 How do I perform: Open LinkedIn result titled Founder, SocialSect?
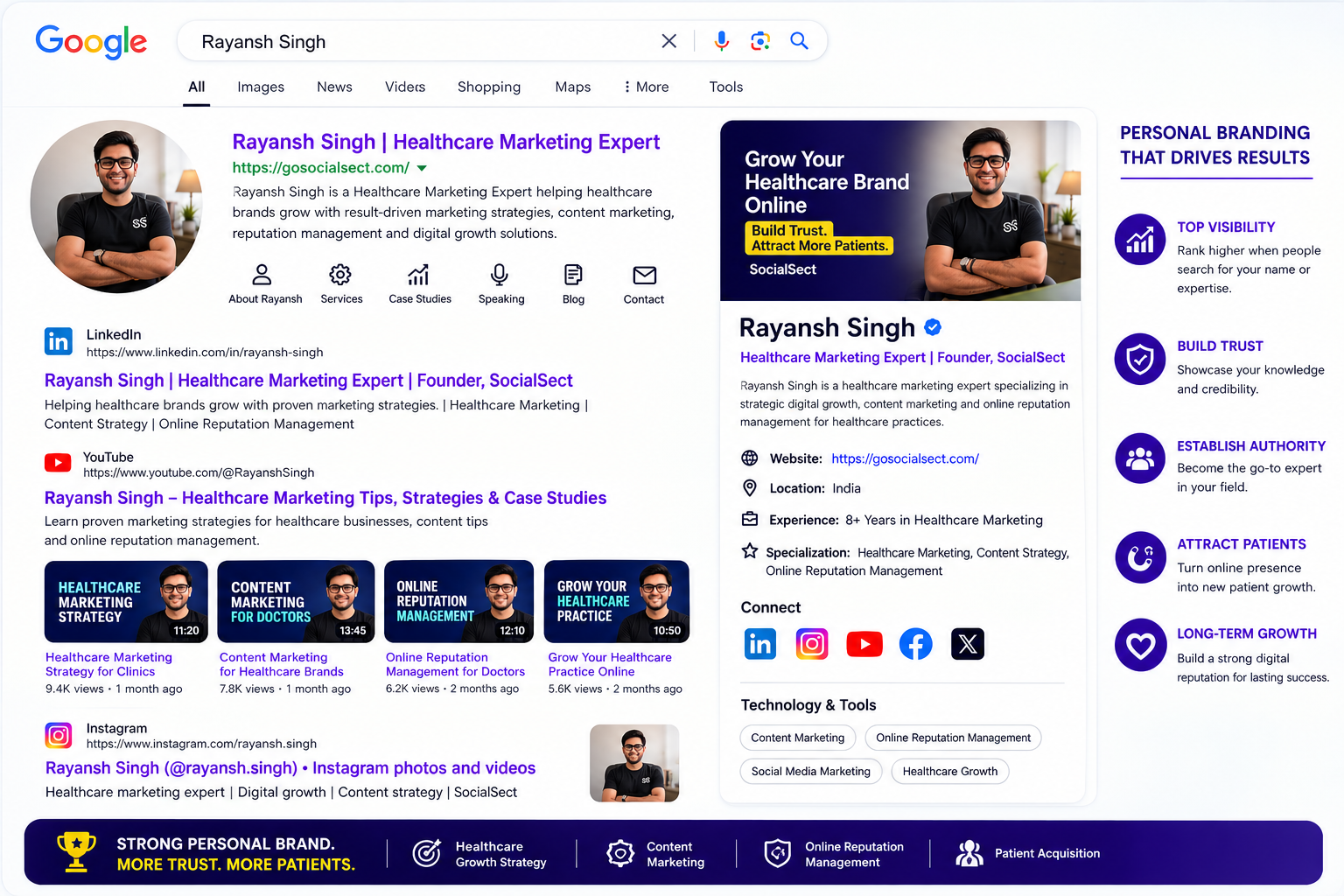(x=309, y=381)
